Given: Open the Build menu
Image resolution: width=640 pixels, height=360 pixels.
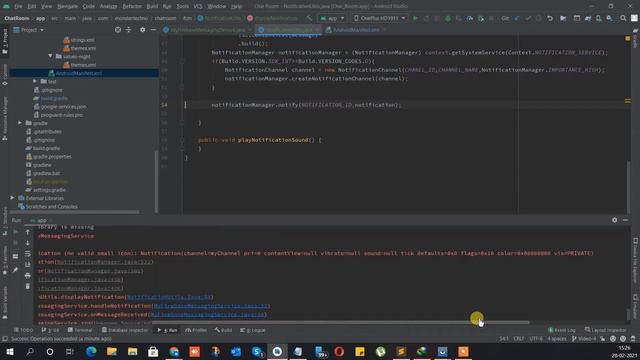Looking at the screenshot, I should coord(152,7).
